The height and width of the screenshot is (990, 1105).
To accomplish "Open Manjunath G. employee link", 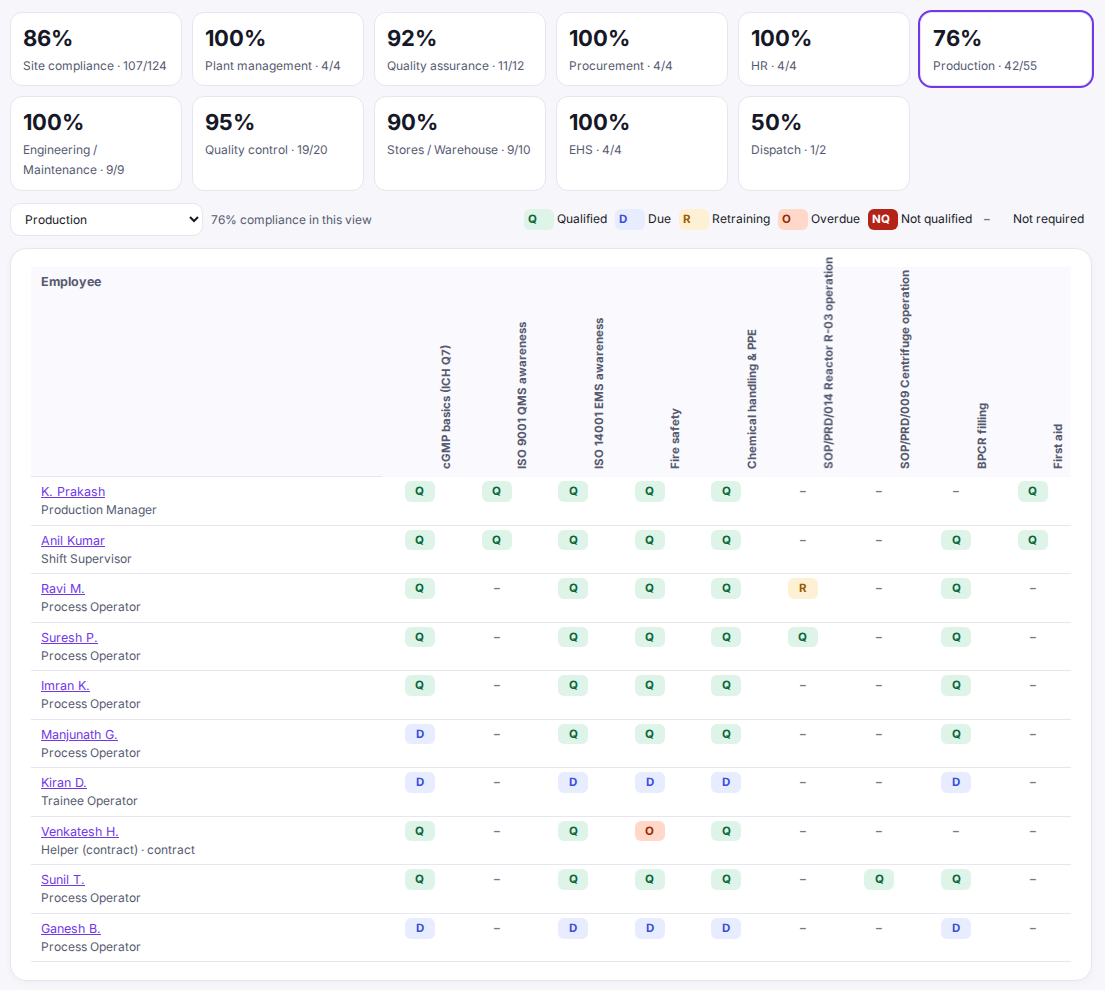I will [79, 735].
